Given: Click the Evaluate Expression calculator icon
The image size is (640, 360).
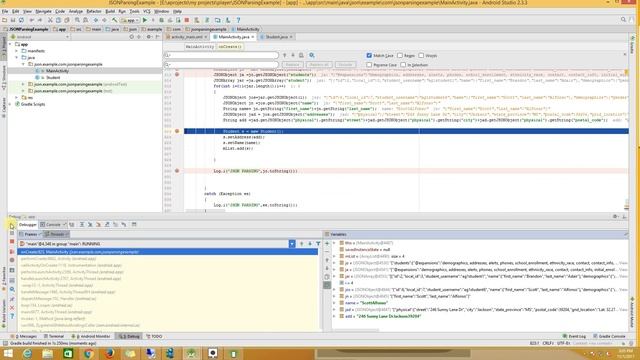Looking at the screenshot, I should pyautogui.click(x=134, y=224).
